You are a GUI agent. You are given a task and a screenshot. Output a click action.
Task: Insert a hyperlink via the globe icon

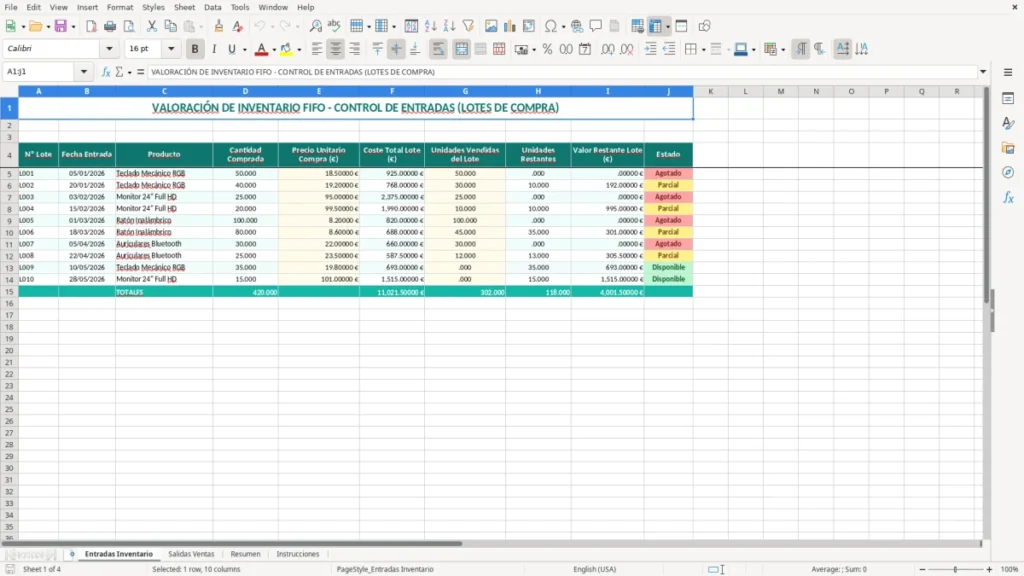click(577, 26)
